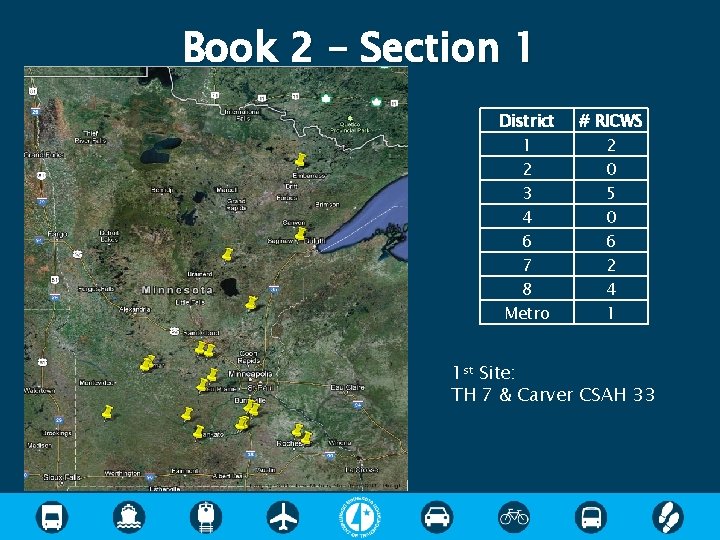
Task: Click the Montevideo label on the map
Action: tap(97, 382)
